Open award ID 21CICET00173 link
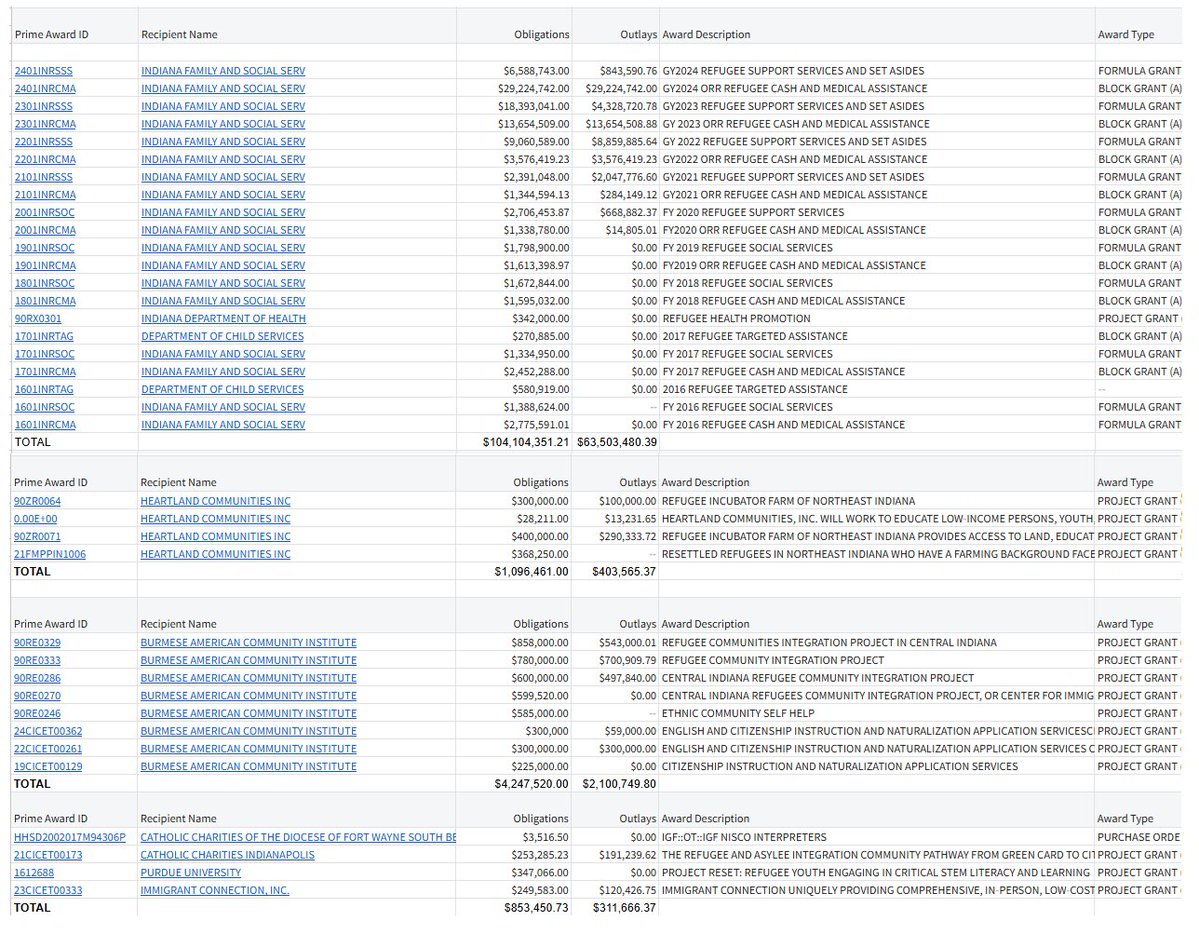 [x=48, y=854]
